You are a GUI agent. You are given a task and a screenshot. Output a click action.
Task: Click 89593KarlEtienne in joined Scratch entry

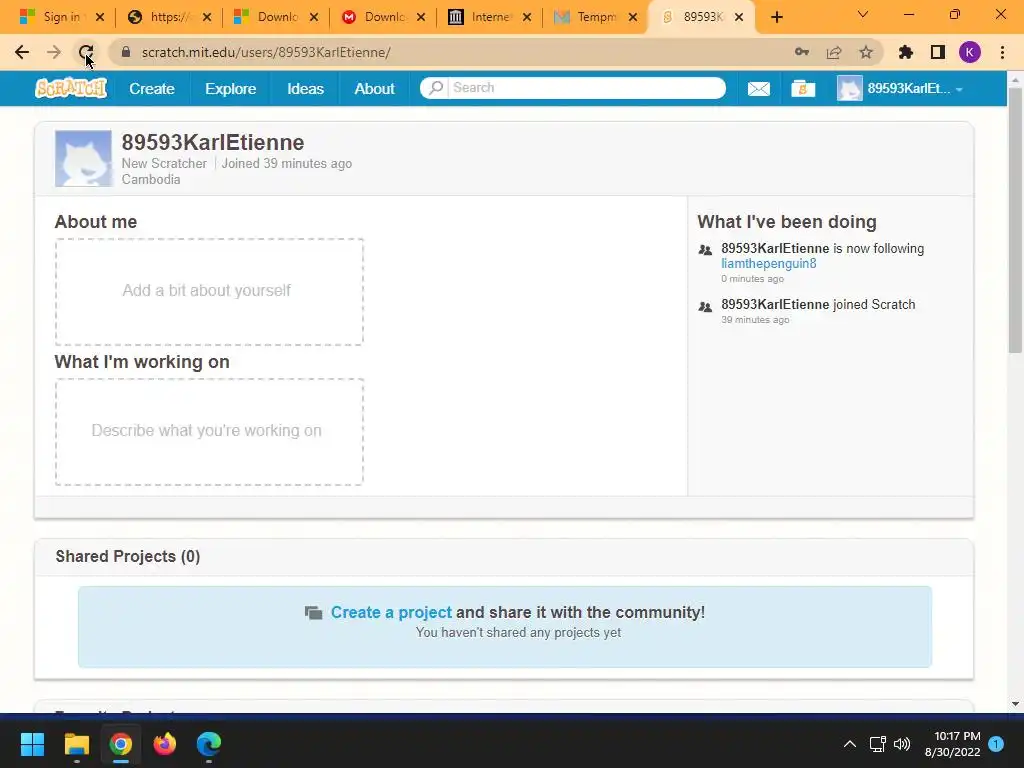point(775,304)
